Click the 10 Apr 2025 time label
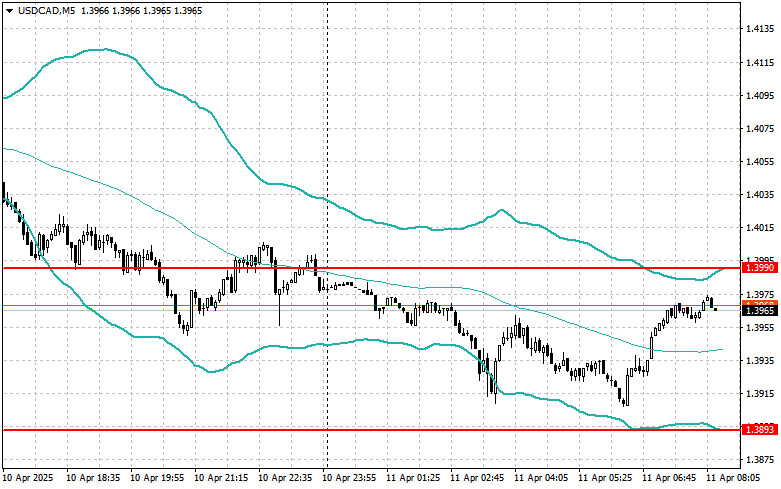The image size is (781, 489). 28,478
